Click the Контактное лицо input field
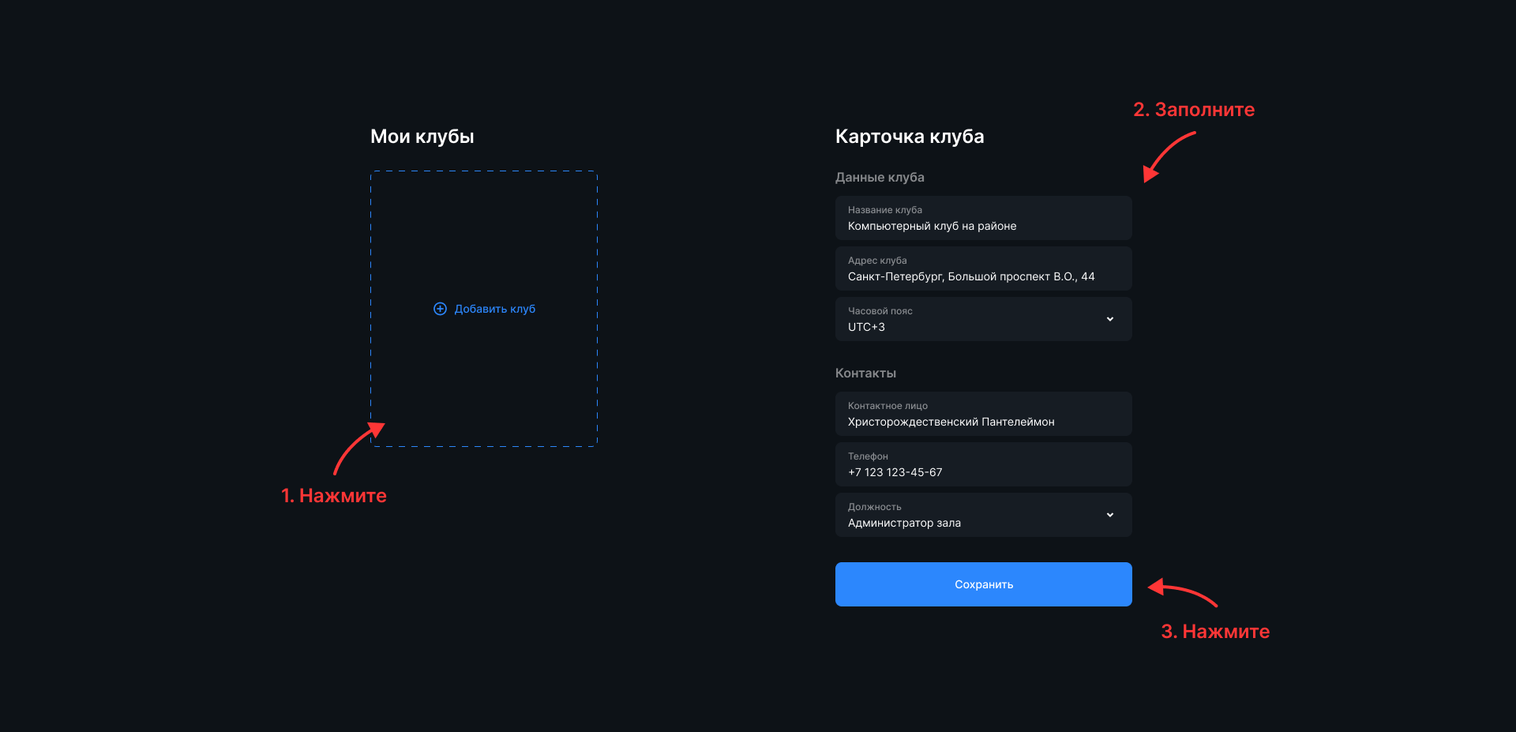Viewport: 1516px width, 732px height. click(983, 414)
